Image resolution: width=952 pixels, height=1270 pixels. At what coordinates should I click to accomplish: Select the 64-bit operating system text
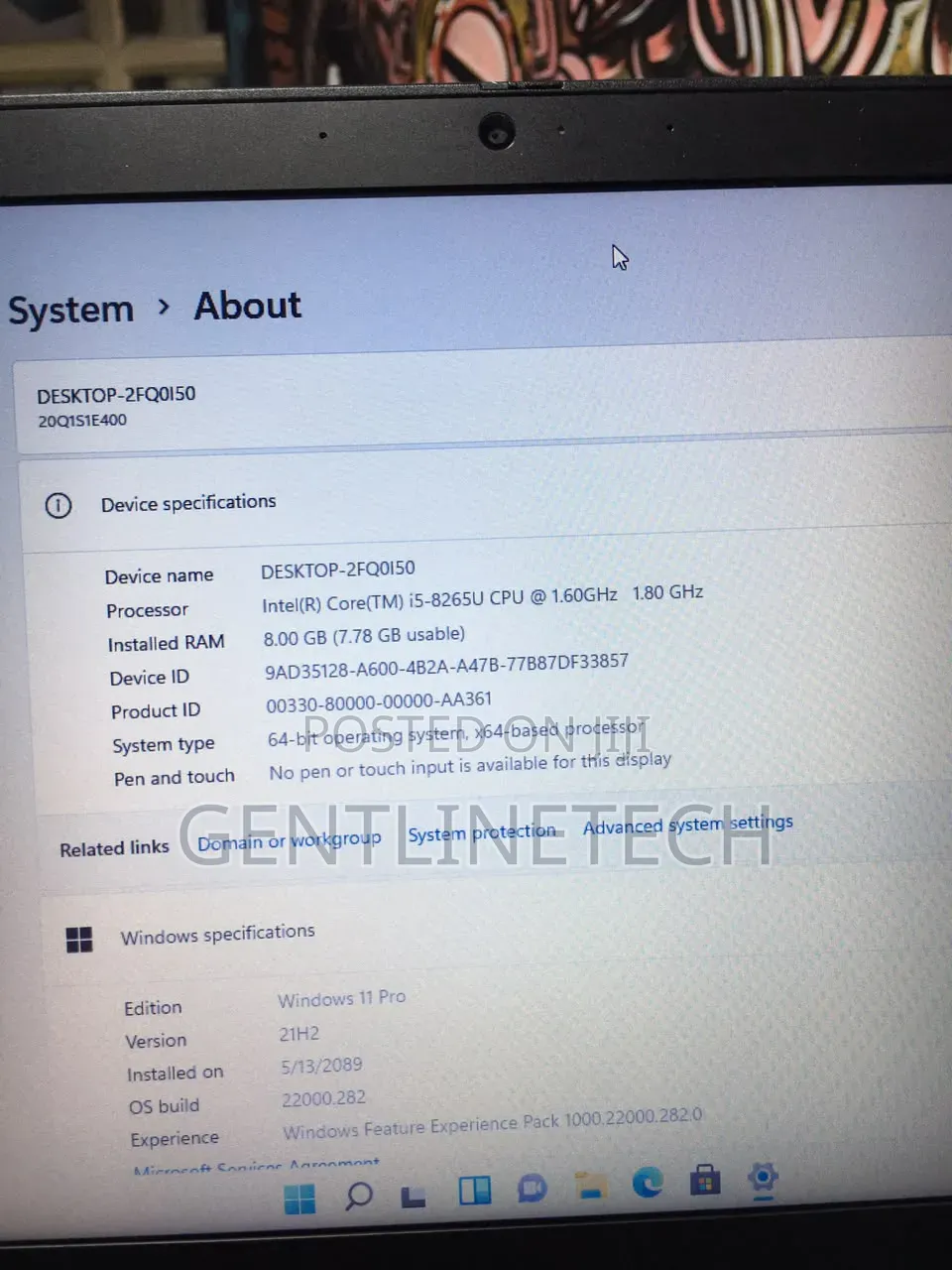coord(456,733)
